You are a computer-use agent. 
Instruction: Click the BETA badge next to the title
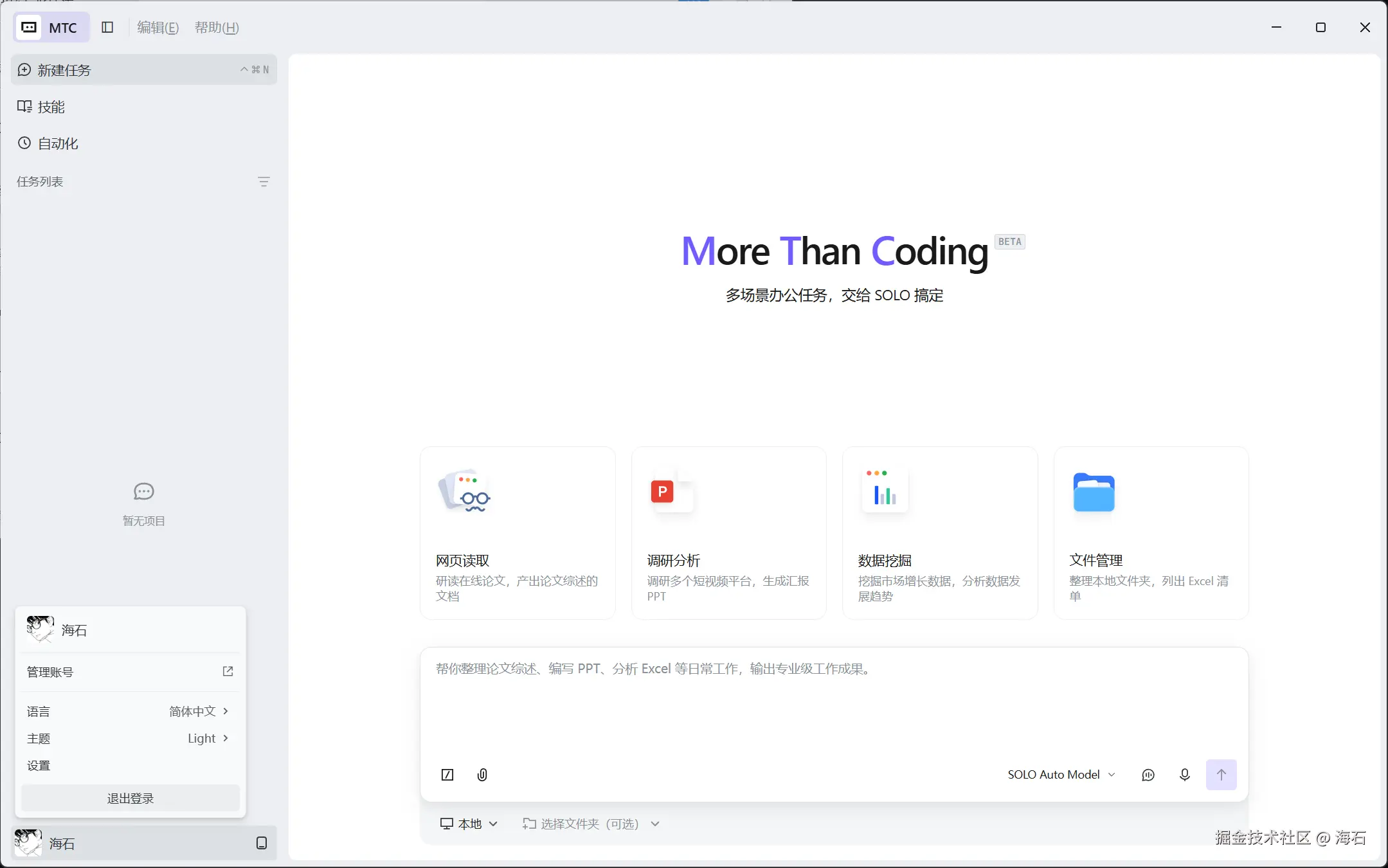1010,242
